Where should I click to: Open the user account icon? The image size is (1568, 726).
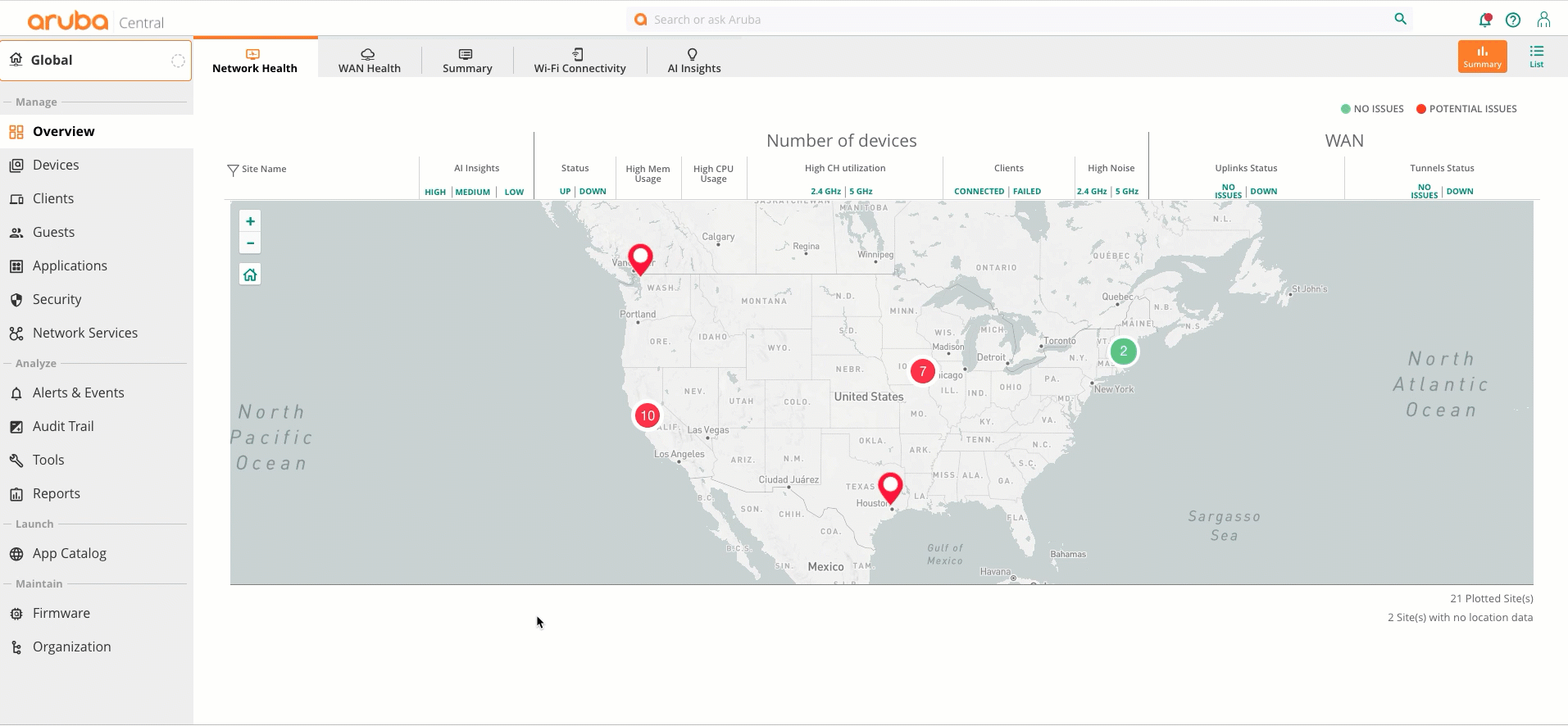(1543, 20)
